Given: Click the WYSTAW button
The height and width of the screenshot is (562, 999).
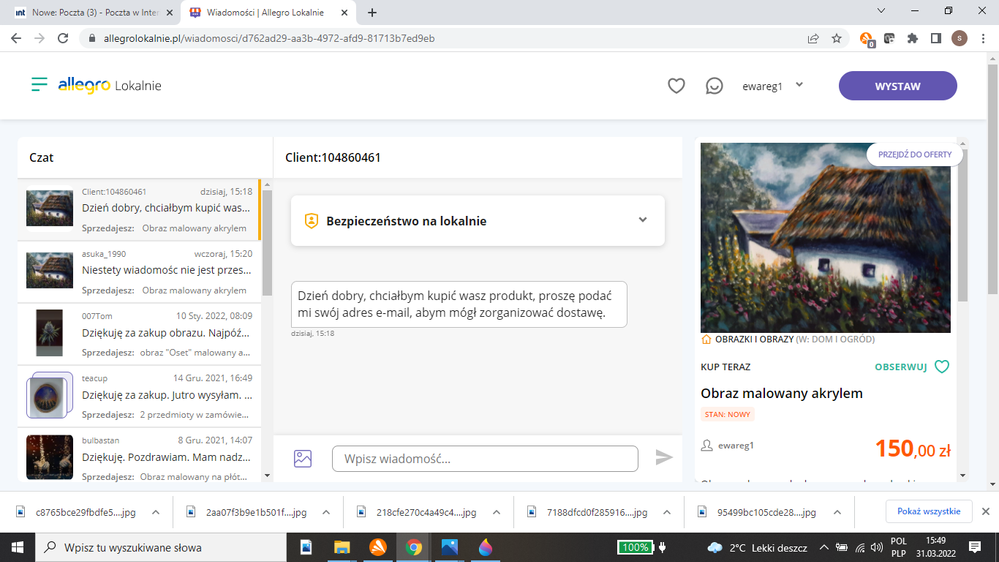Looking at the screenshot, I should (x=897, y=86).
